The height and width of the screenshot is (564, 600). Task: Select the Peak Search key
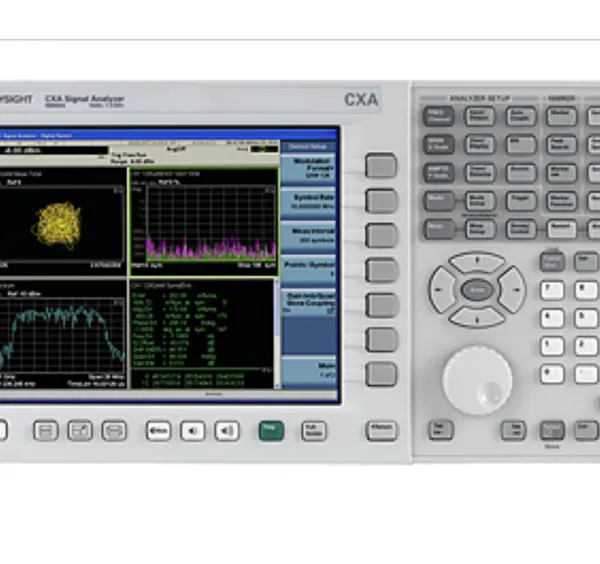(561, 144)
